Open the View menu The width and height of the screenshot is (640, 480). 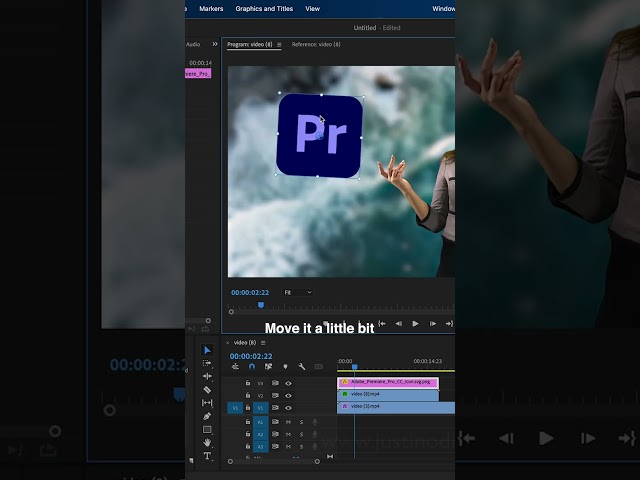[313, 9]
